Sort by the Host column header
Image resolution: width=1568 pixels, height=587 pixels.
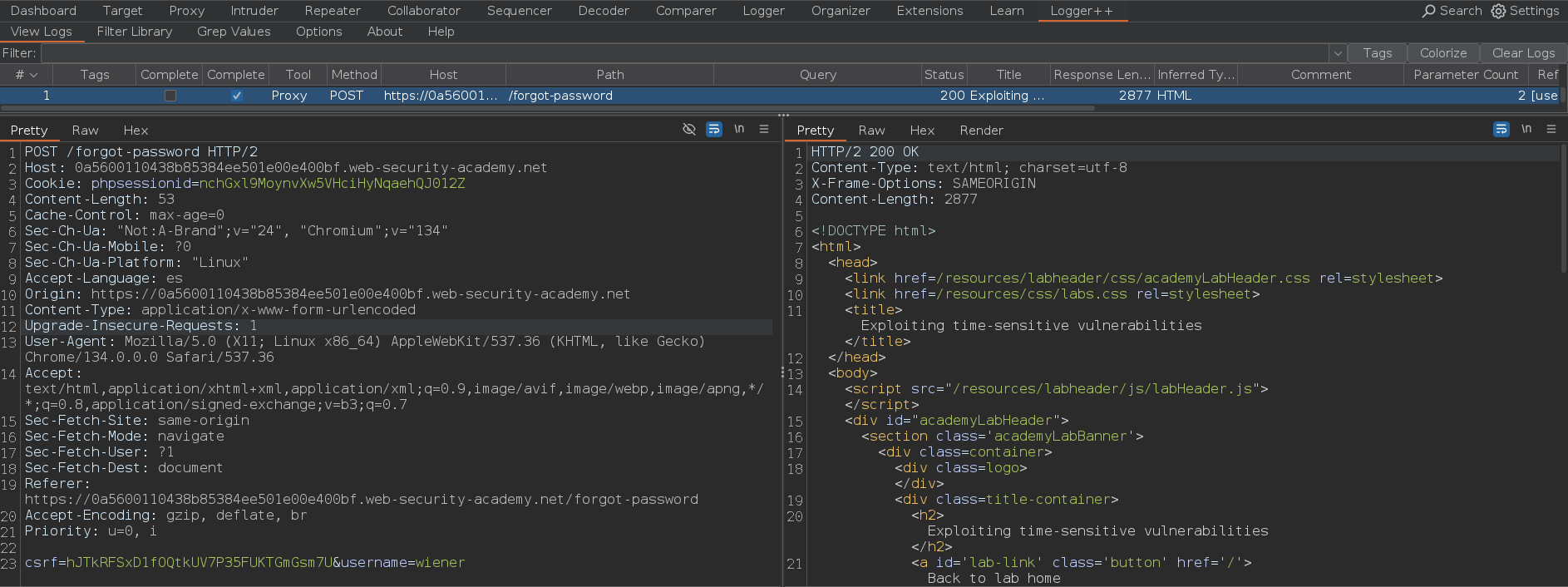(443, 75)
